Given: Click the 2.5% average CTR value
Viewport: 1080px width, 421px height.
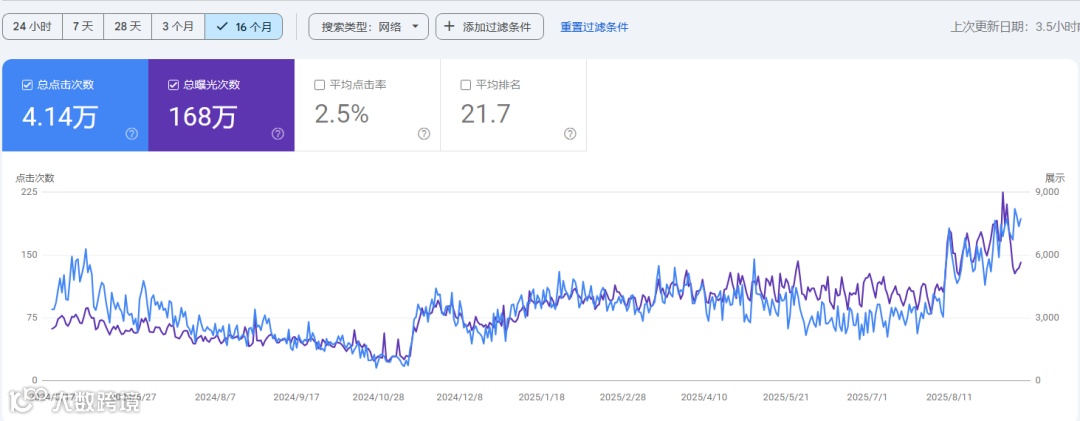Looking at the screenshot, I should (x=342, y=114).
